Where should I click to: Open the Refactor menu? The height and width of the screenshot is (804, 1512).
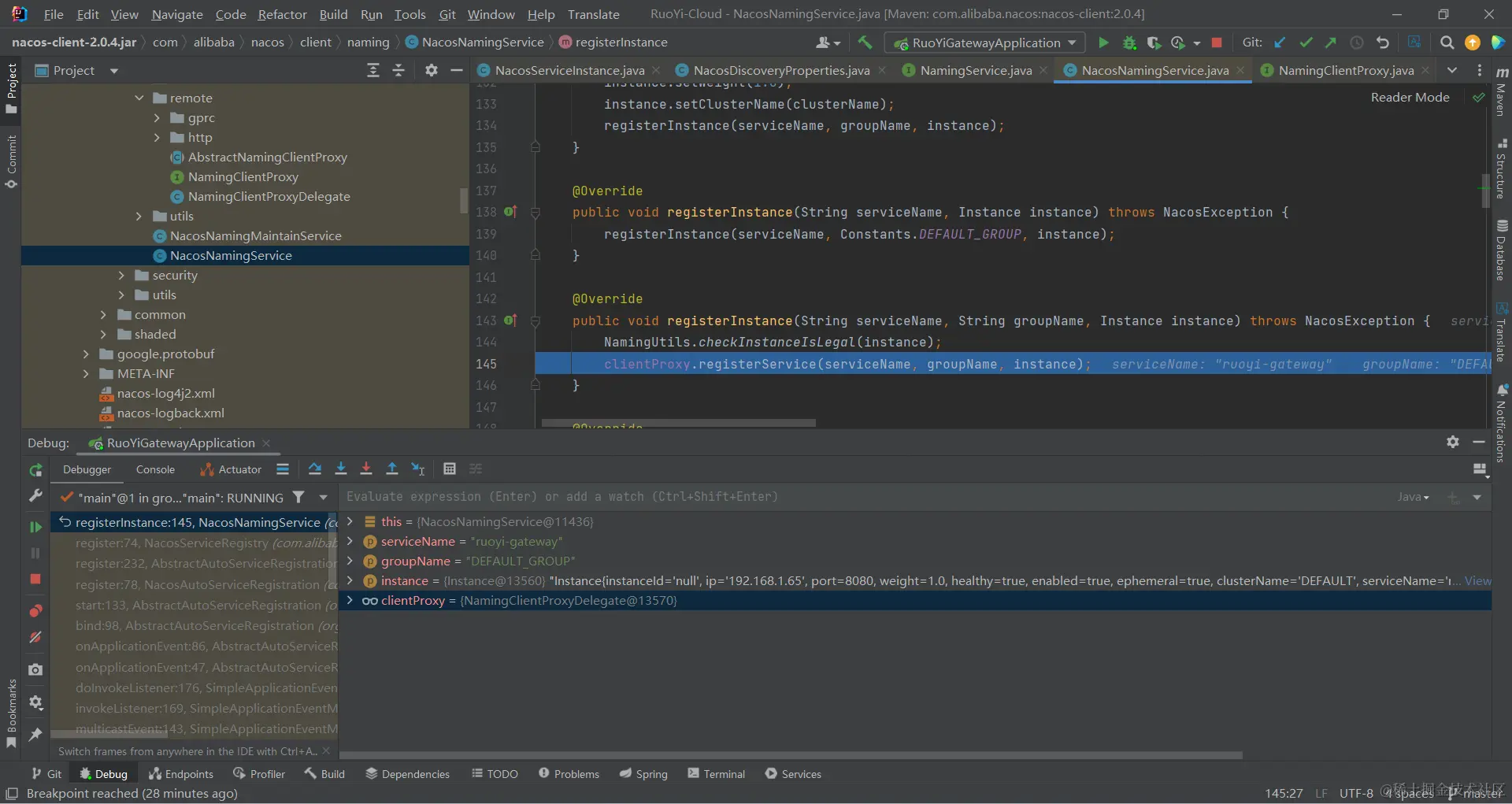(x=282, y=14)
